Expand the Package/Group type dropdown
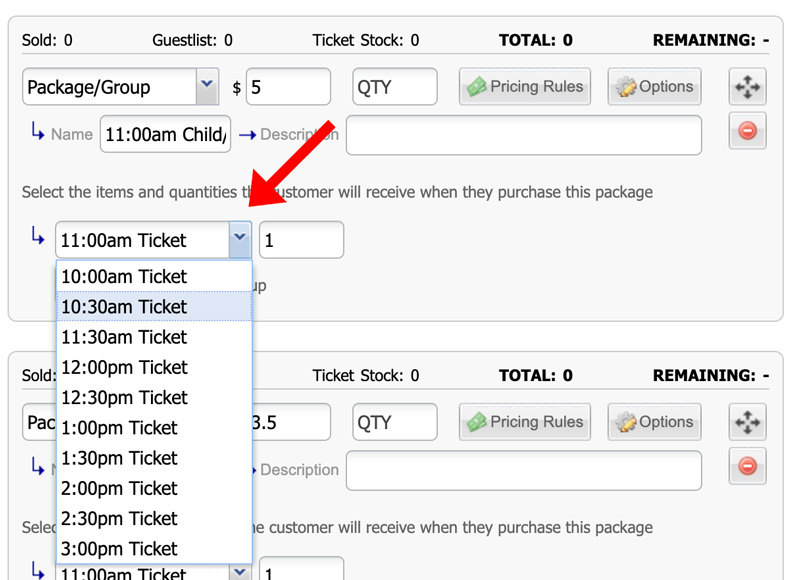Image resolution: width=800 pixels, height=580 pixels. pos(206,87)
